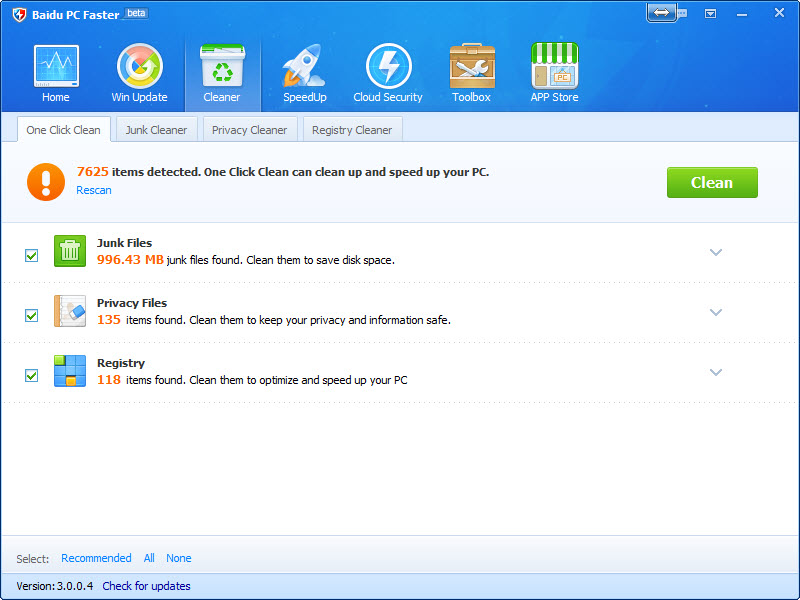Screen dimensions: 800x600
Task: Switch to the Privacy Cleaner tab
Action: (x=249, y=130)
